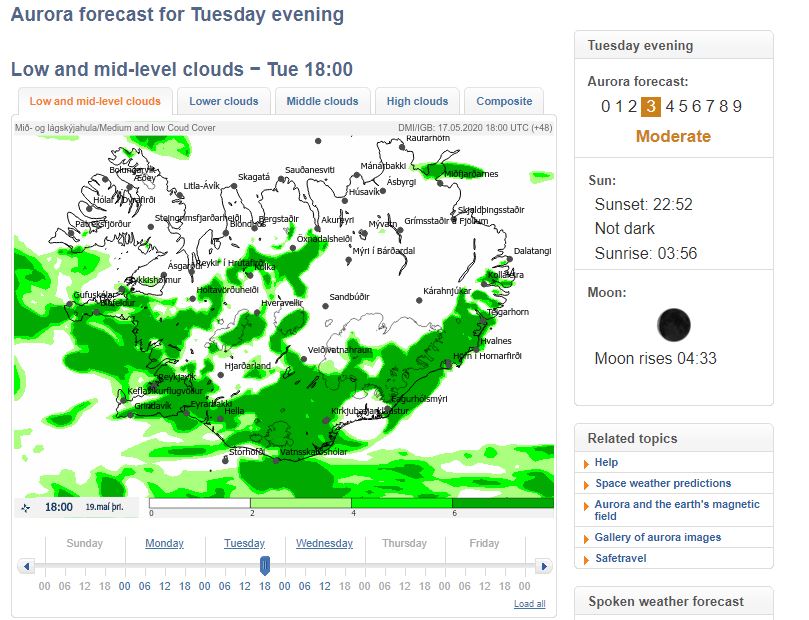Viewport: 809px width, 620px height.
Task: Select Wednesday in the forecast timeline
Action: point(324,544)
